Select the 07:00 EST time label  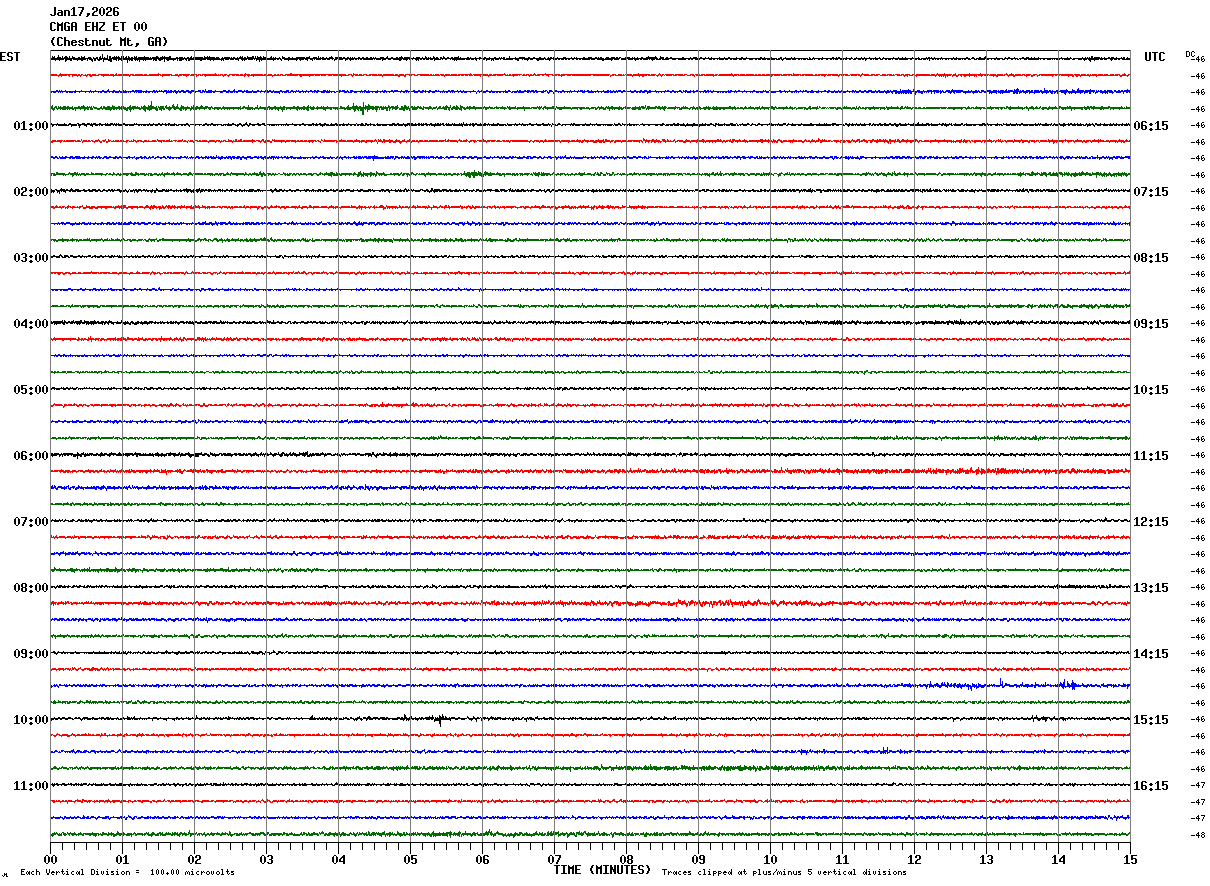coord(31,522)
